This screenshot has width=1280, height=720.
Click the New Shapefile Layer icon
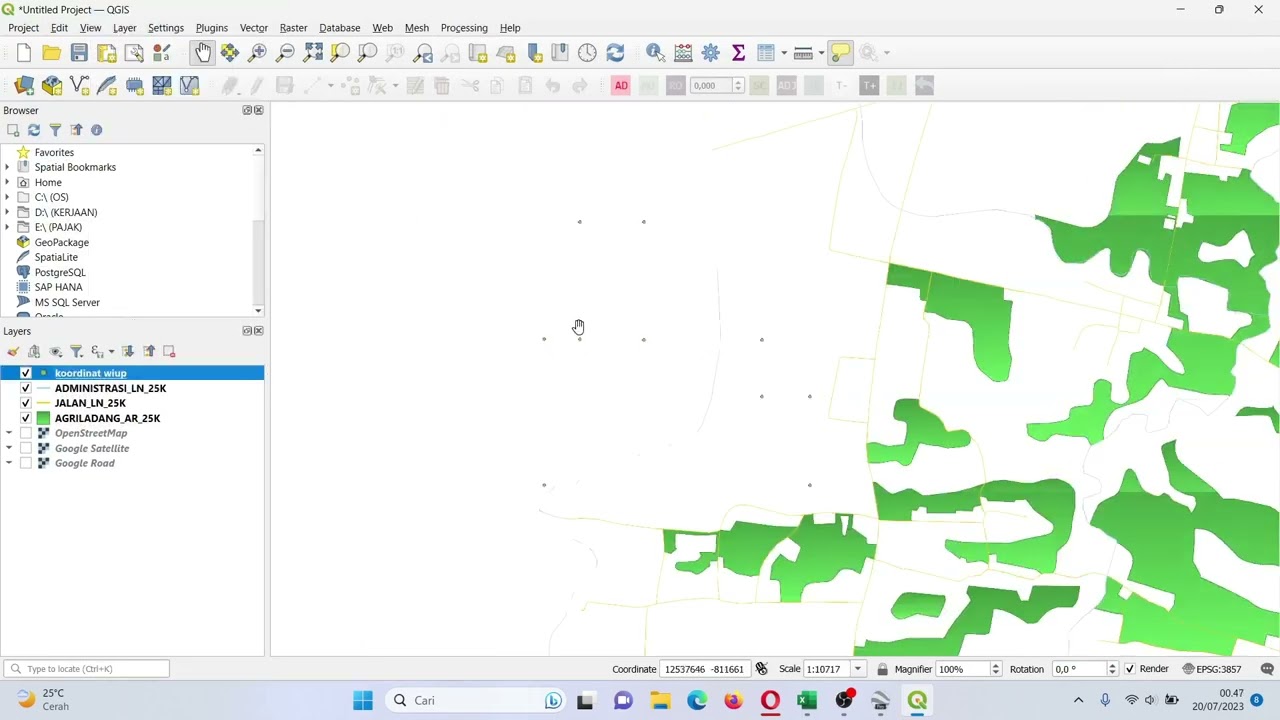[79, 86]
